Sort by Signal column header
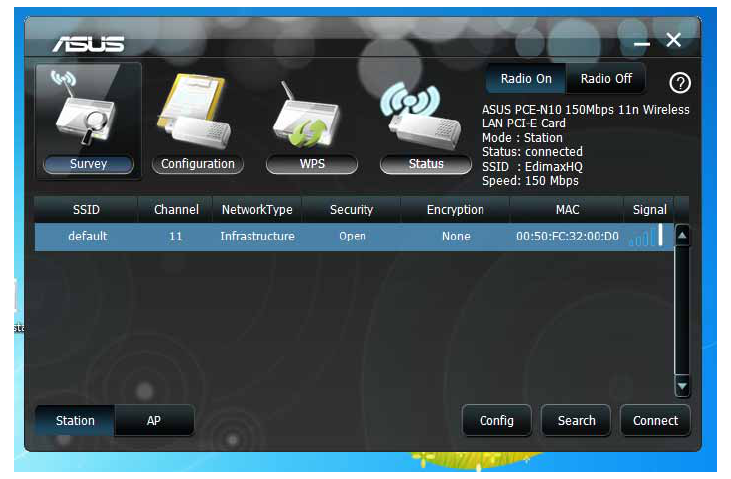Screen dimensions: 731x479 coord(649,209)
